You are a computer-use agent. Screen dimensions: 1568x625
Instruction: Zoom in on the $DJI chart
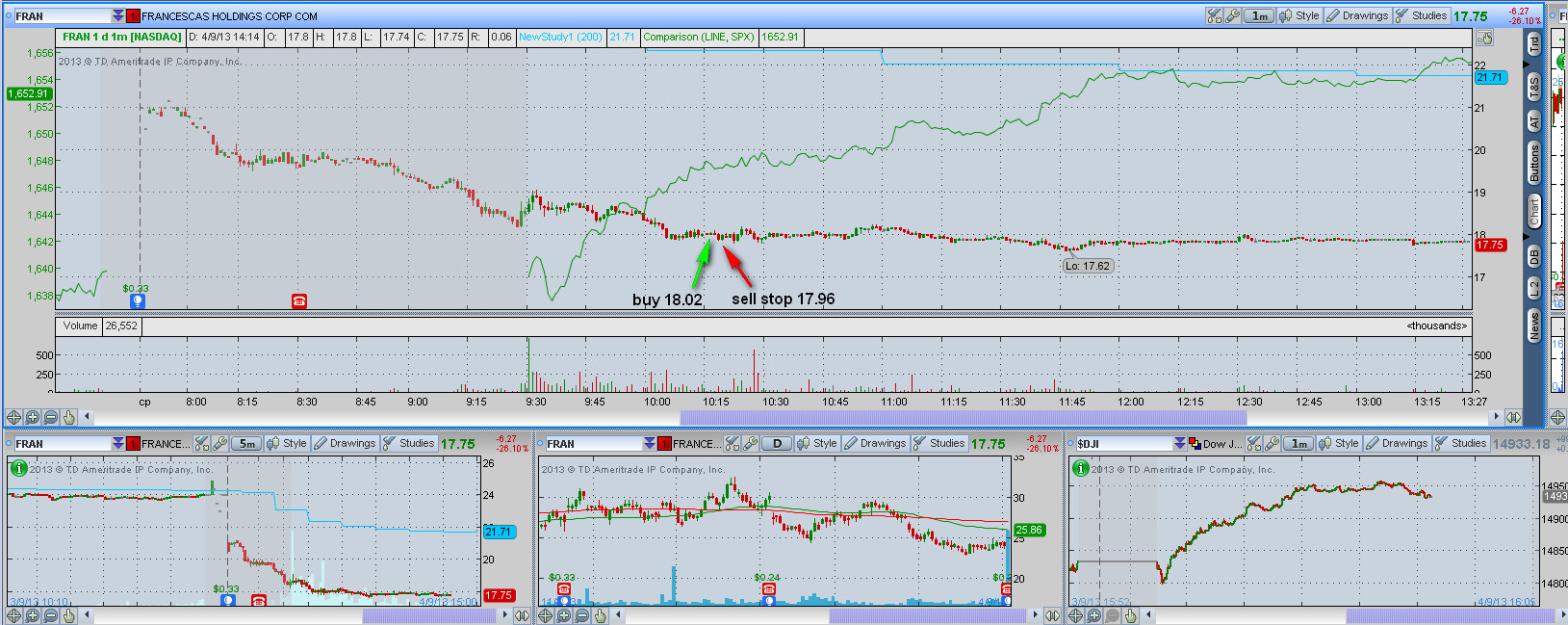click(x=1093, y=615)
